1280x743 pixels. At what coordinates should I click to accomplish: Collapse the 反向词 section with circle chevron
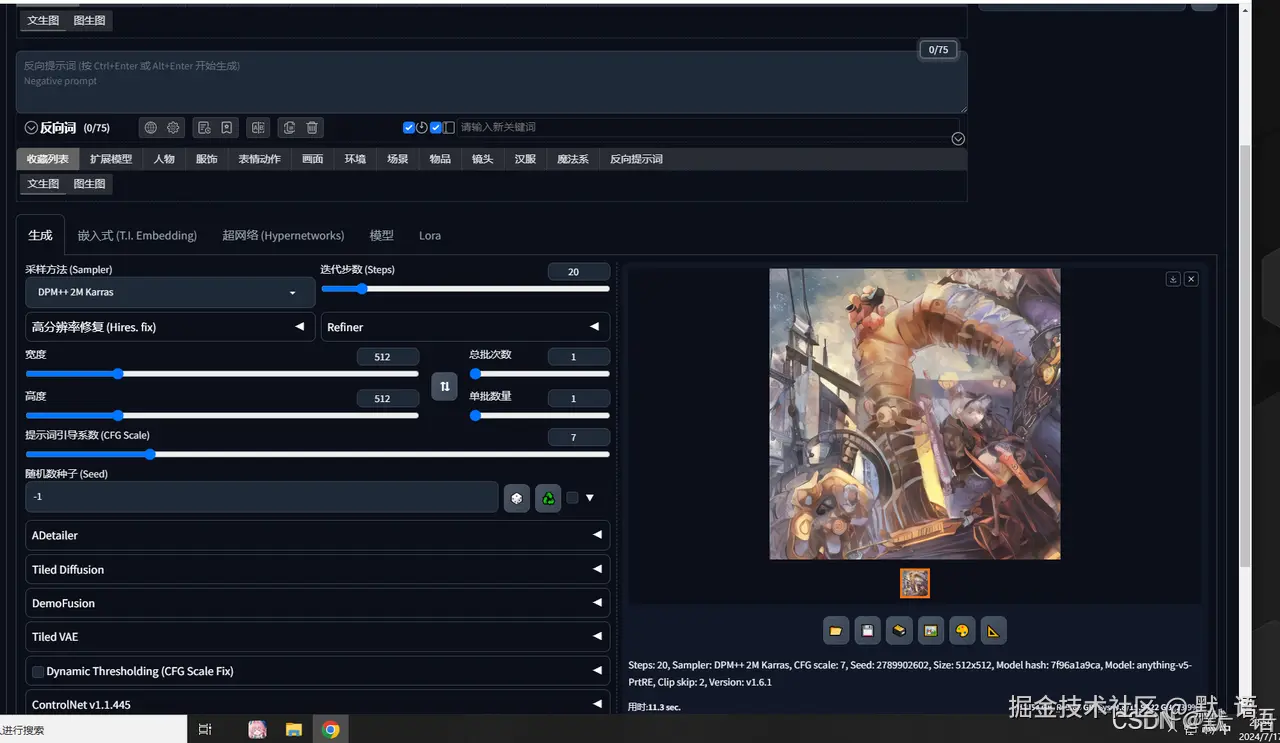pyautogui.click(x=31, y=128)
